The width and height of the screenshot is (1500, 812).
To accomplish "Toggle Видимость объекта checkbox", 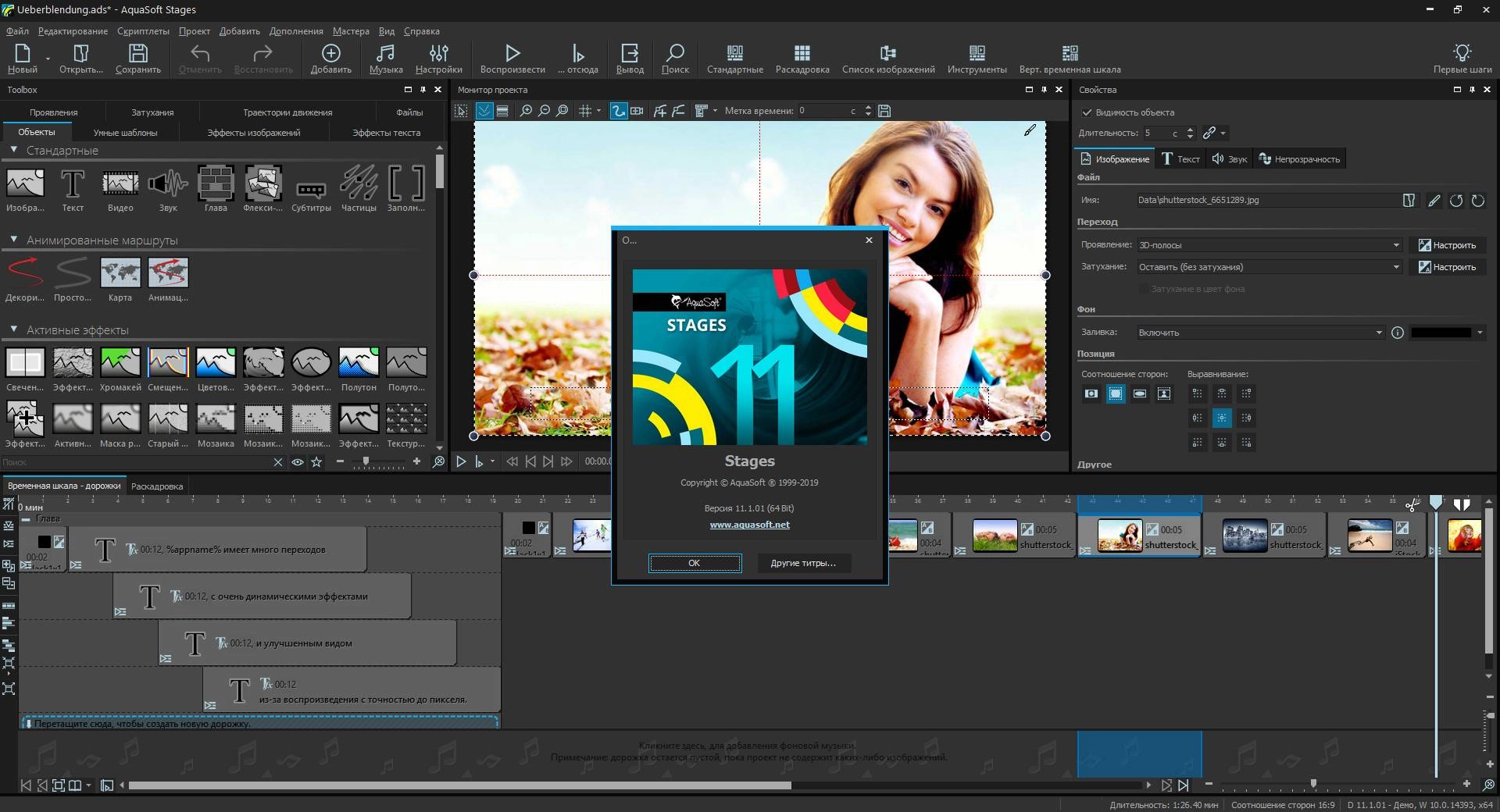I will tap(1086, 112).
